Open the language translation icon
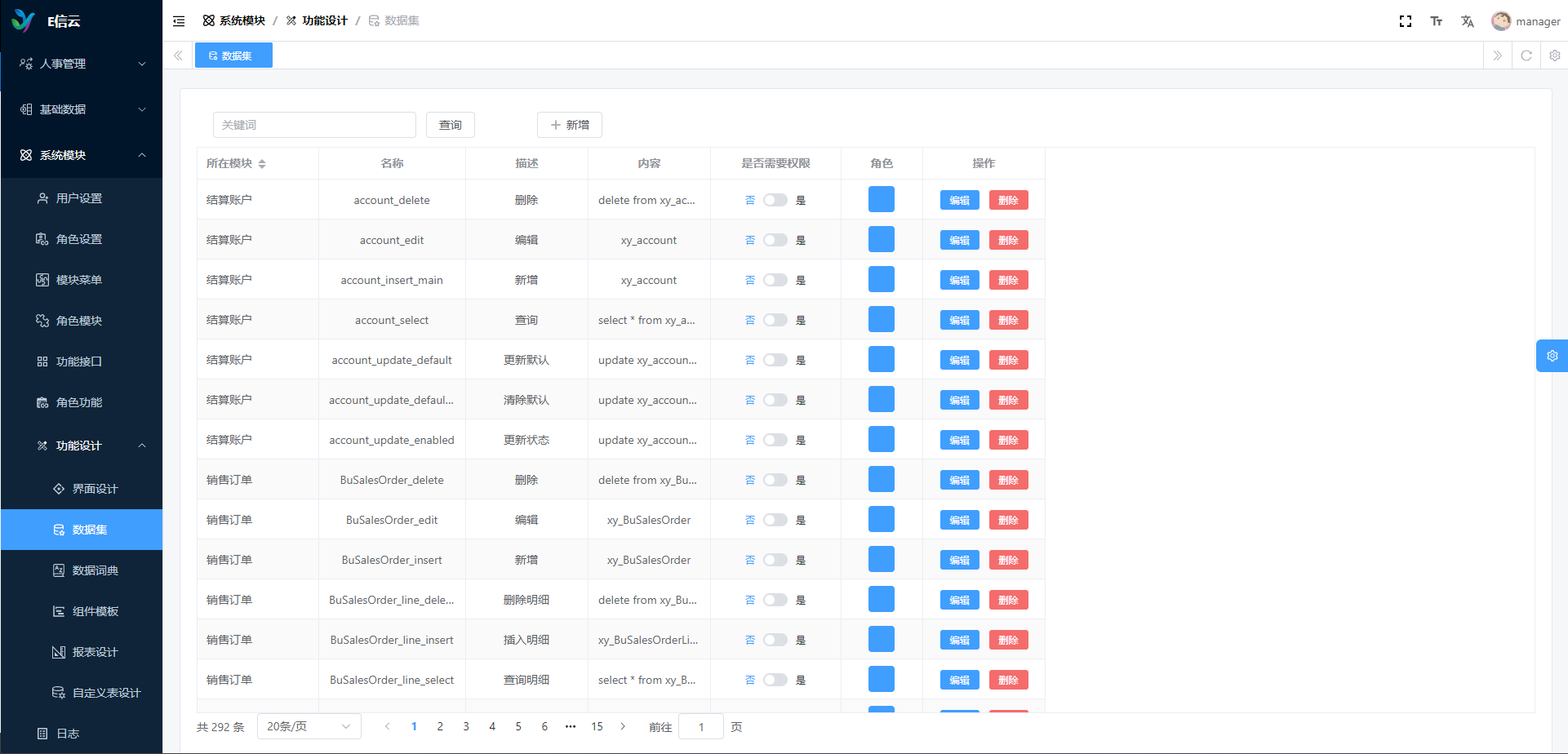The height and width of the screenshot is (754, 1568). point(1468,21)
